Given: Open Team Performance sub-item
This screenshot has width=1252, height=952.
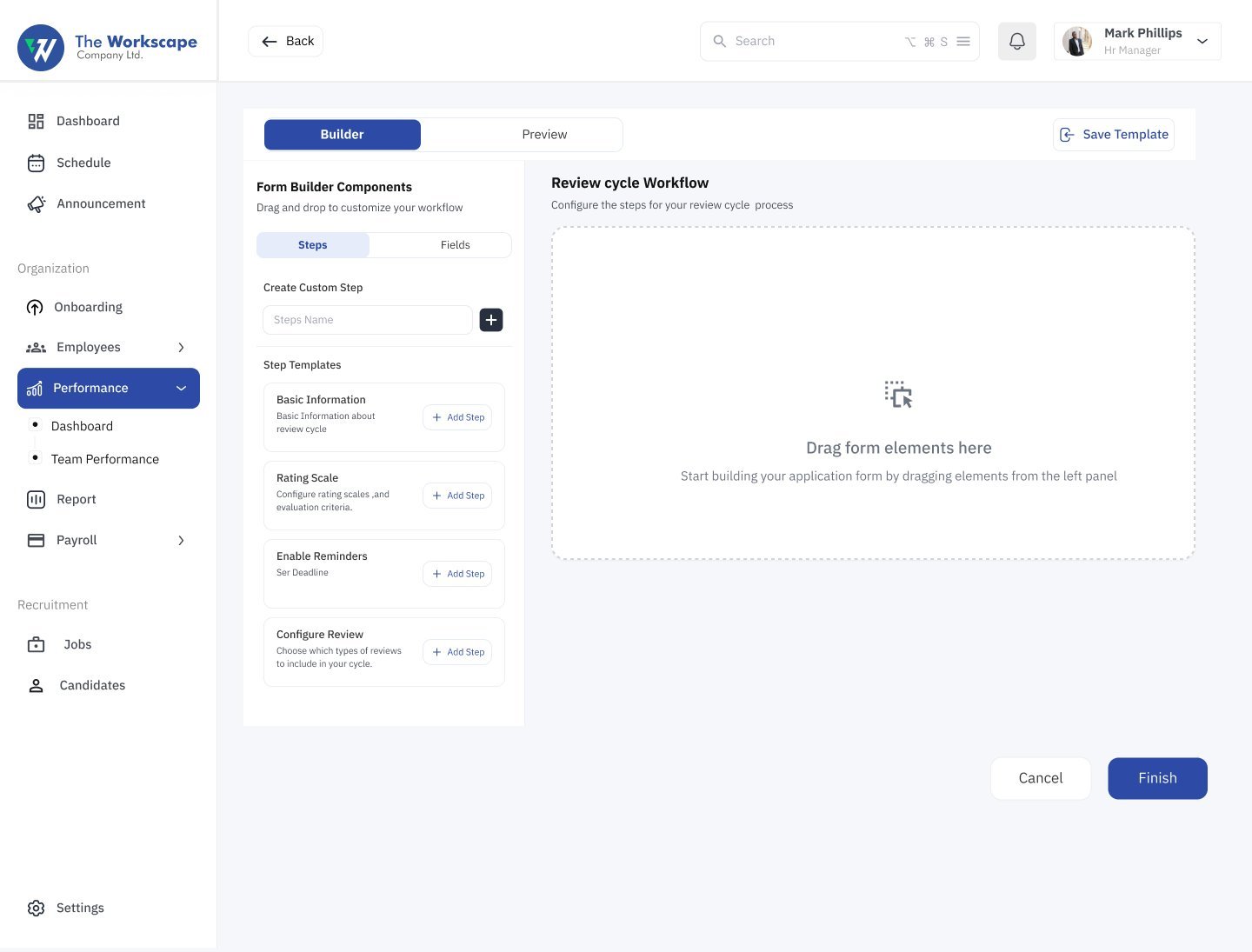Looking at the screenshot, I should point(104,459).
